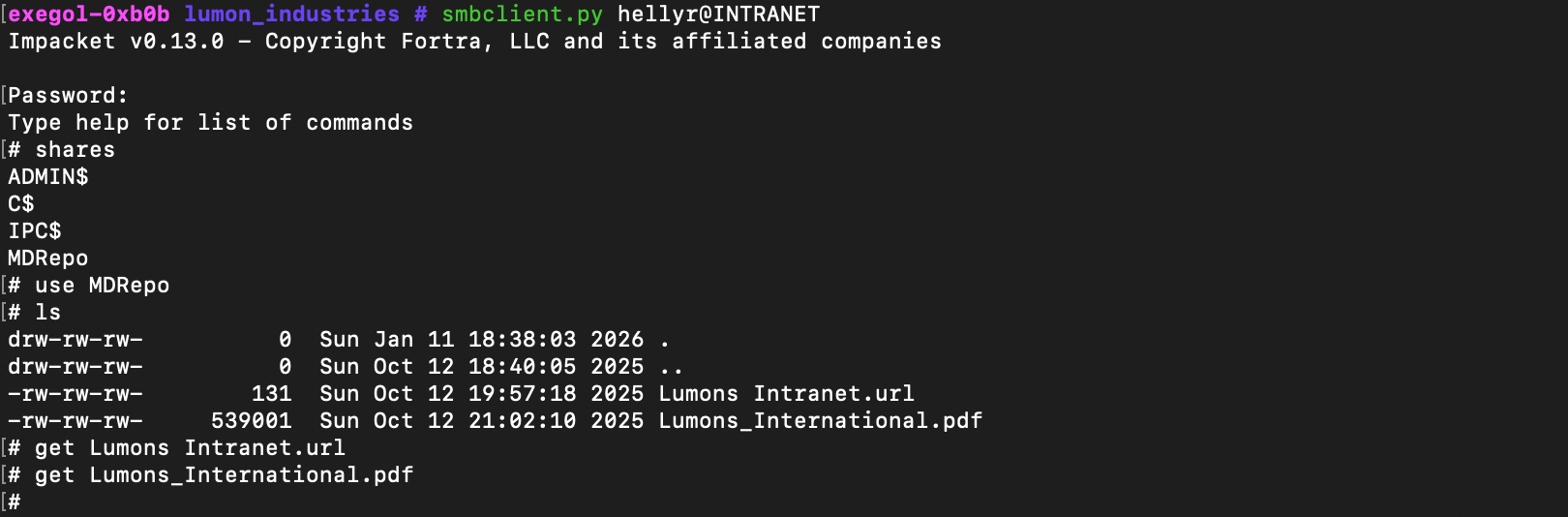Click the 'get Lumons_International.pdf' command

pyautogui.click(x=224, y=475)
